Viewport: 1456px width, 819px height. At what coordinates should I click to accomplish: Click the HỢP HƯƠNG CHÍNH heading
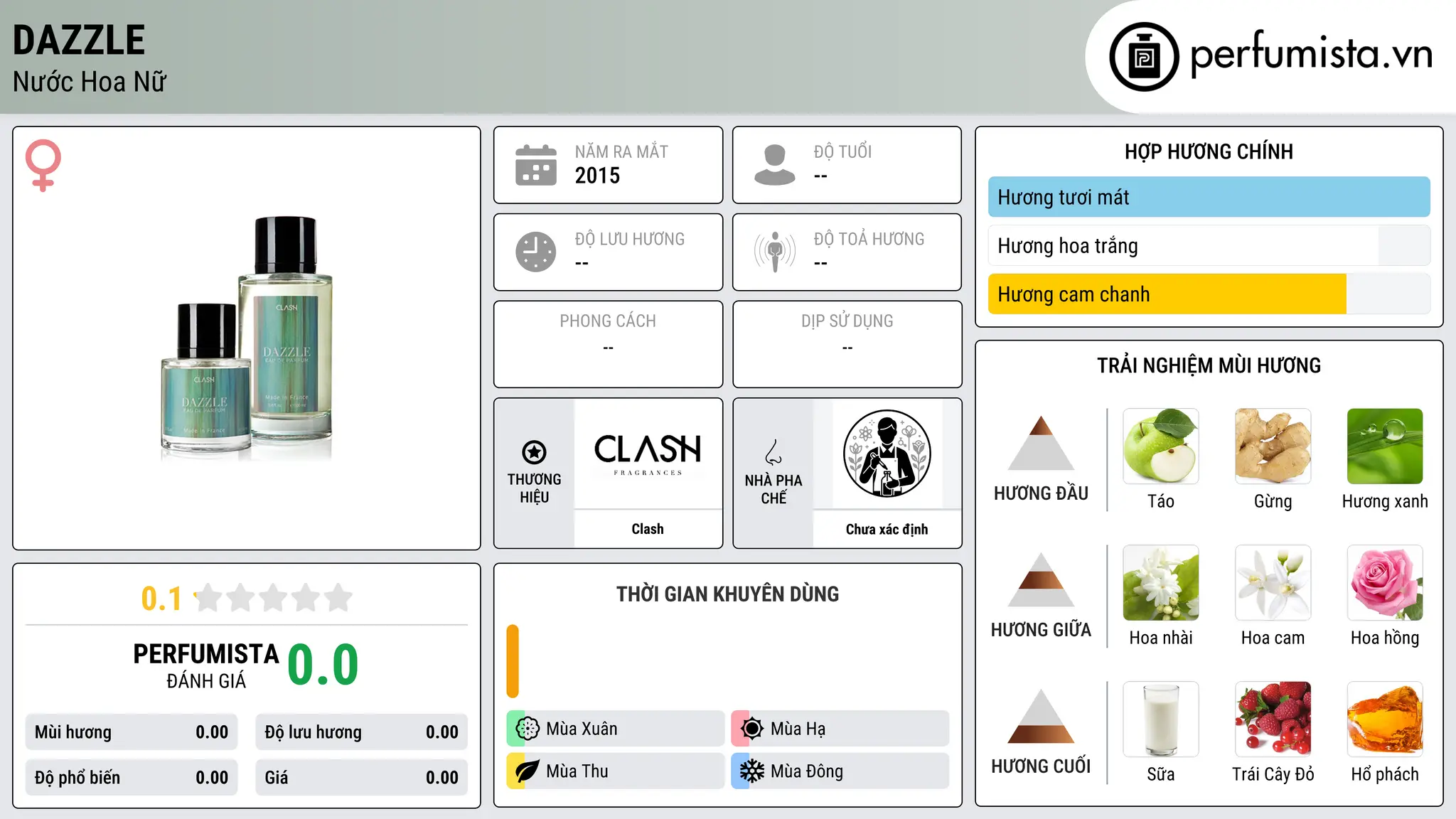click(x=1209, y=151)
